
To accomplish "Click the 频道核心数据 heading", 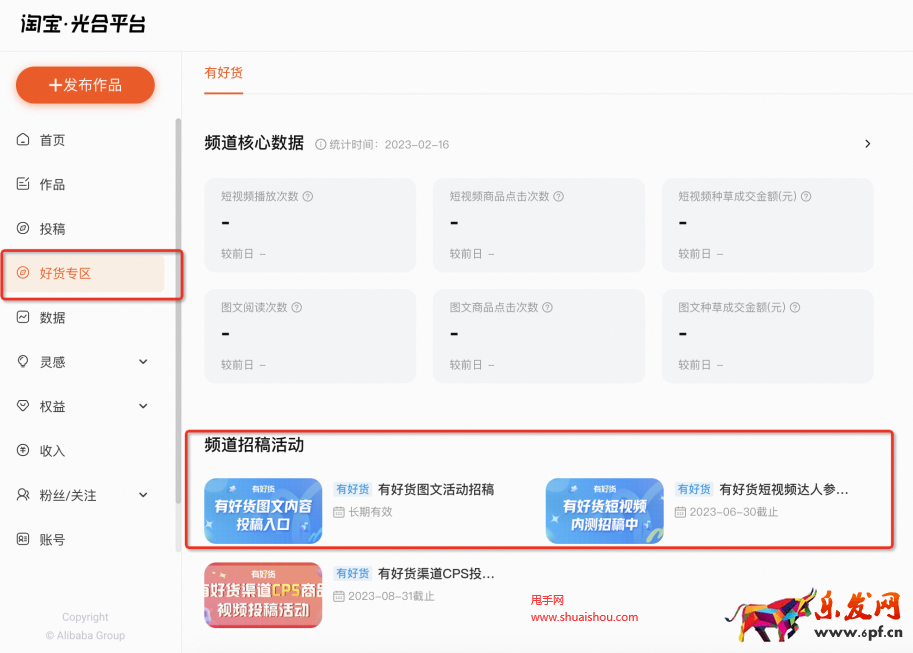I will tap(254, 143).
